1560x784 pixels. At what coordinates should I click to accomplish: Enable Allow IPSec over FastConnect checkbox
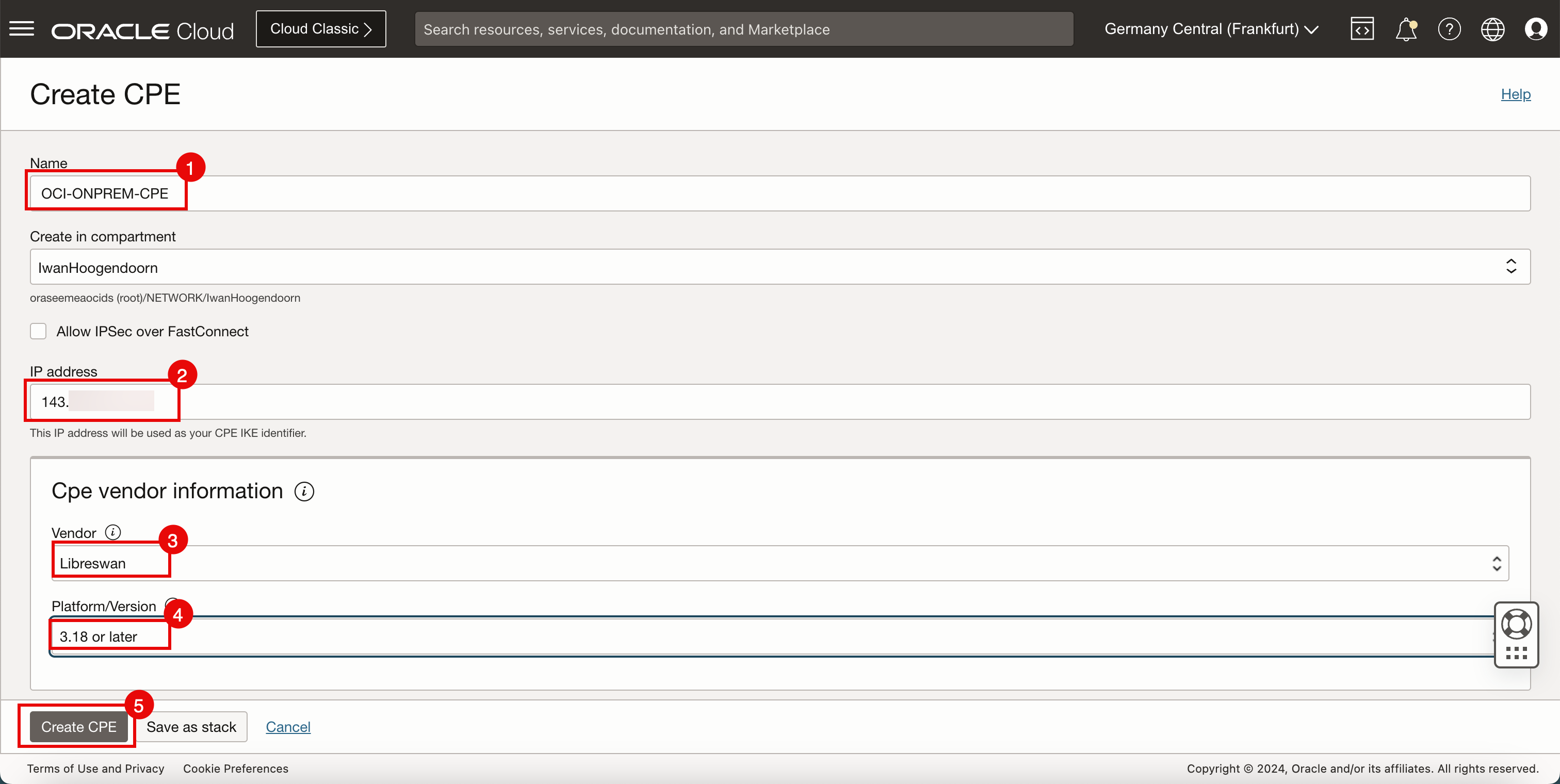[38, 331]
